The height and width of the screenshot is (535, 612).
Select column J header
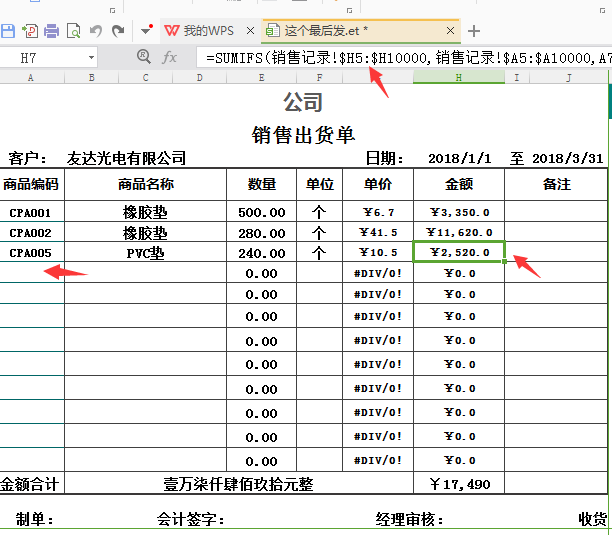coord(568,78)
